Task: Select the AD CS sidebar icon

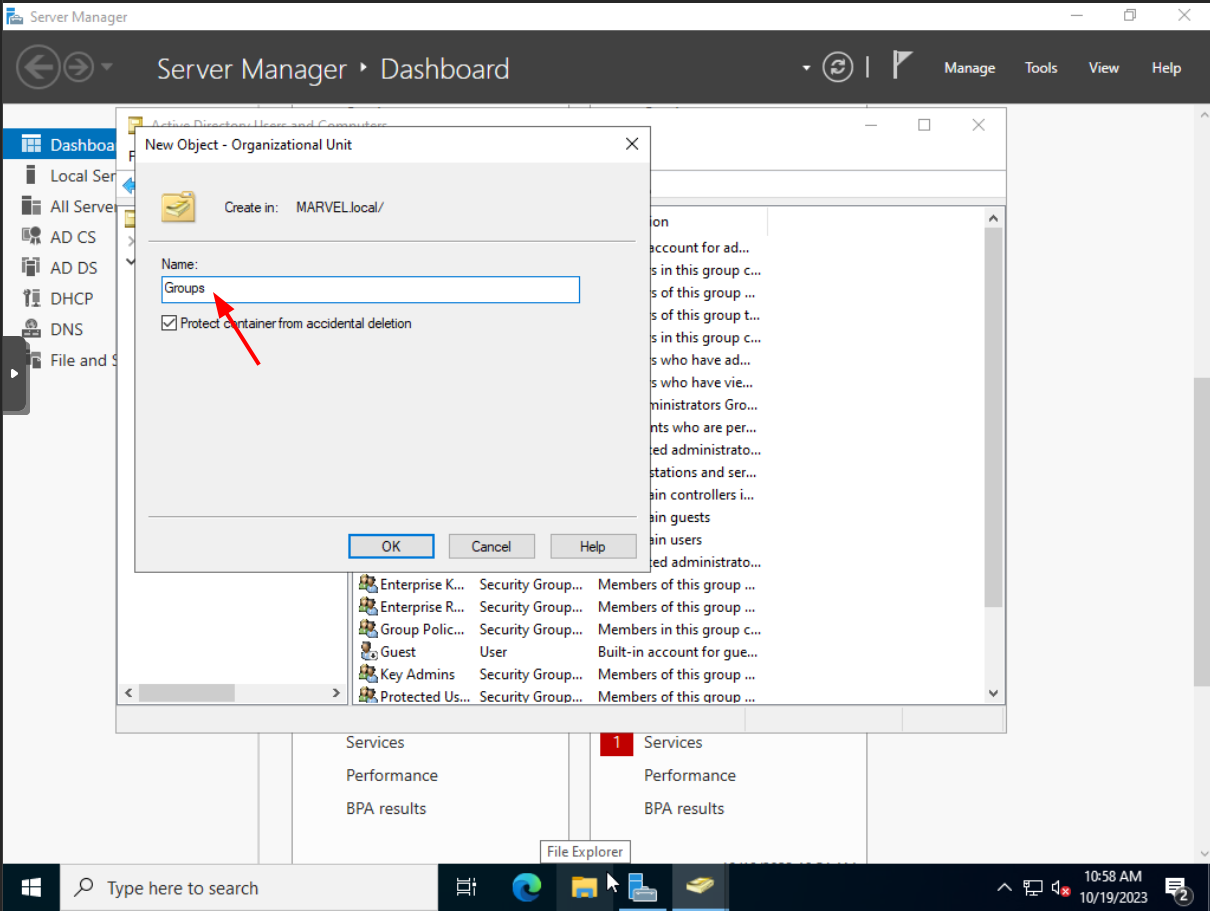Action: click(x=32, y=237)
